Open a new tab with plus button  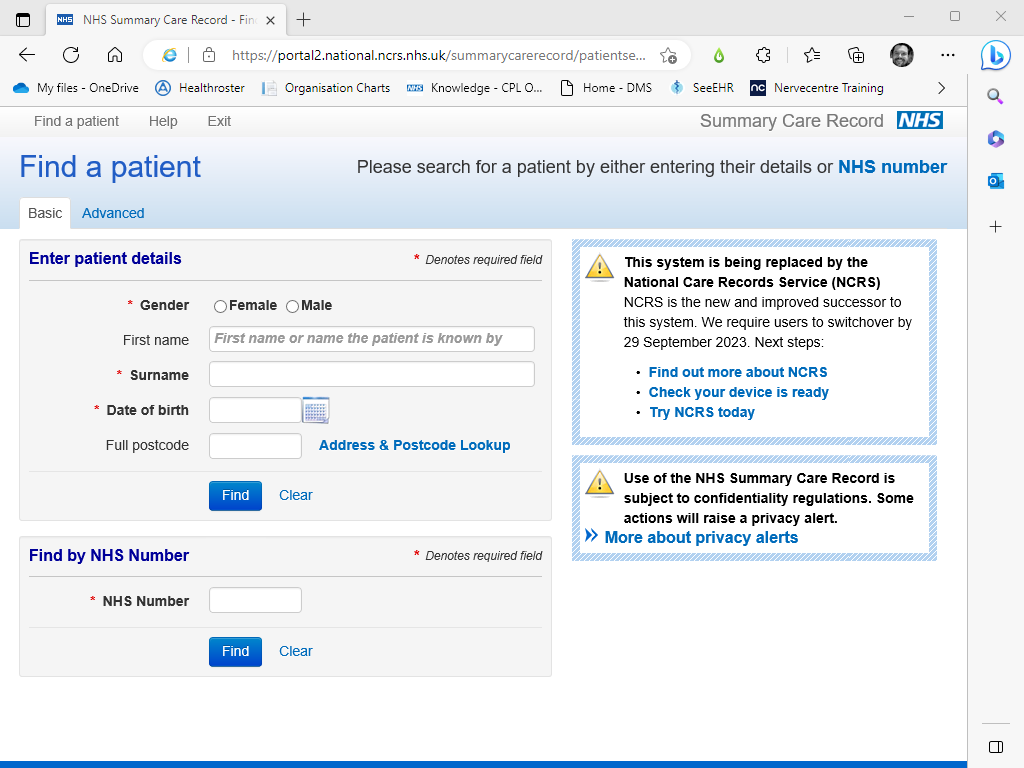pos(303,20)
